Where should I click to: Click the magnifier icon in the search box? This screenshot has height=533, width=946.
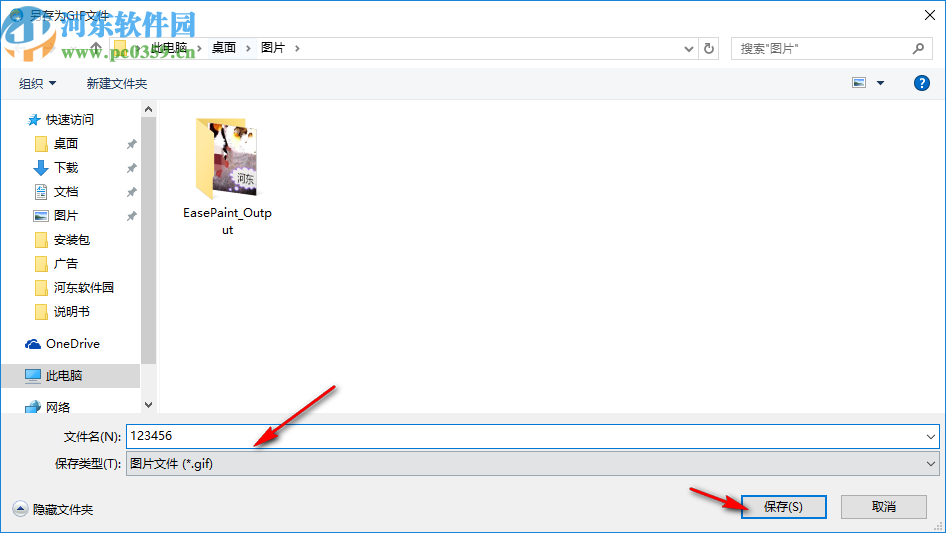click(918, 48)
